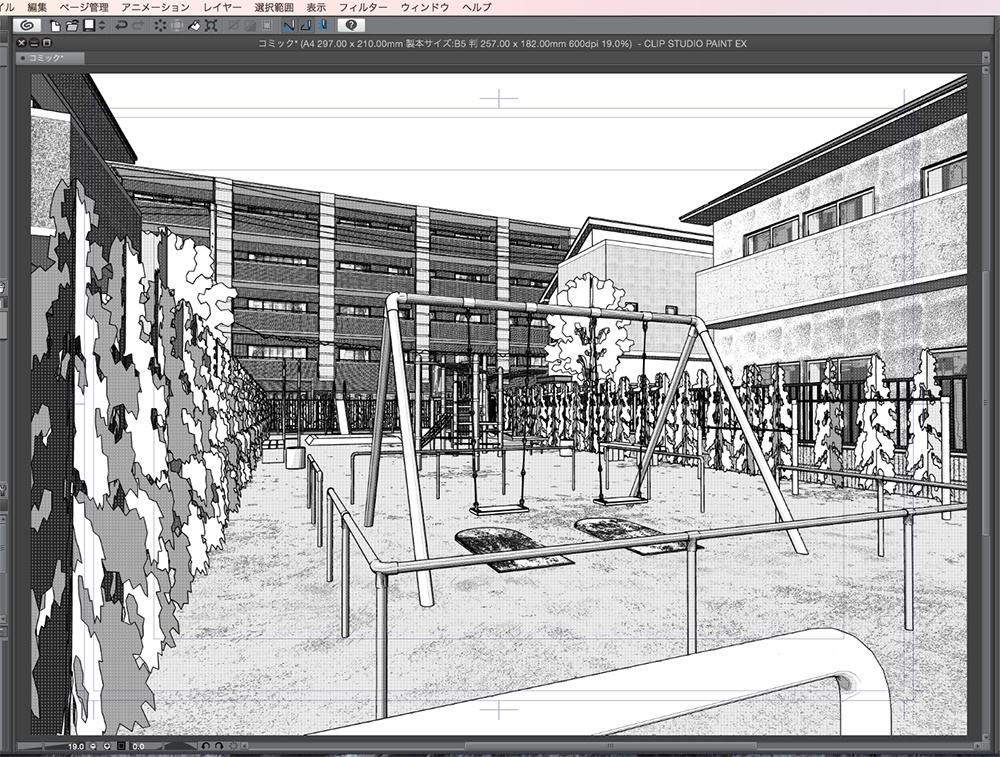Create a new canvas with the New icon
Screen dimensions: 1000x757
point(56,26)
